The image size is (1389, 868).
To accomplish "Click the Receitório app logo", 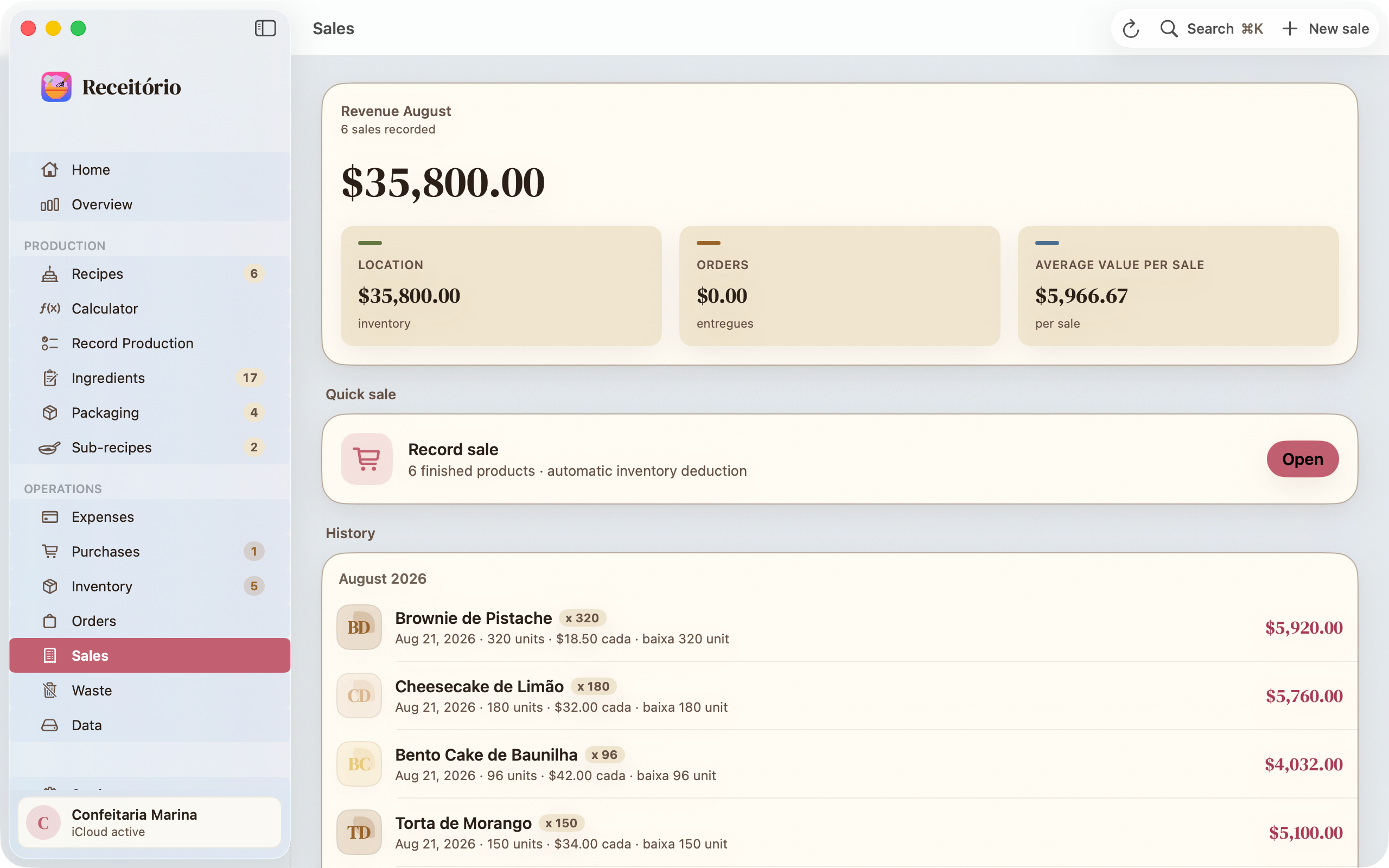I will (x=56, y=87).
